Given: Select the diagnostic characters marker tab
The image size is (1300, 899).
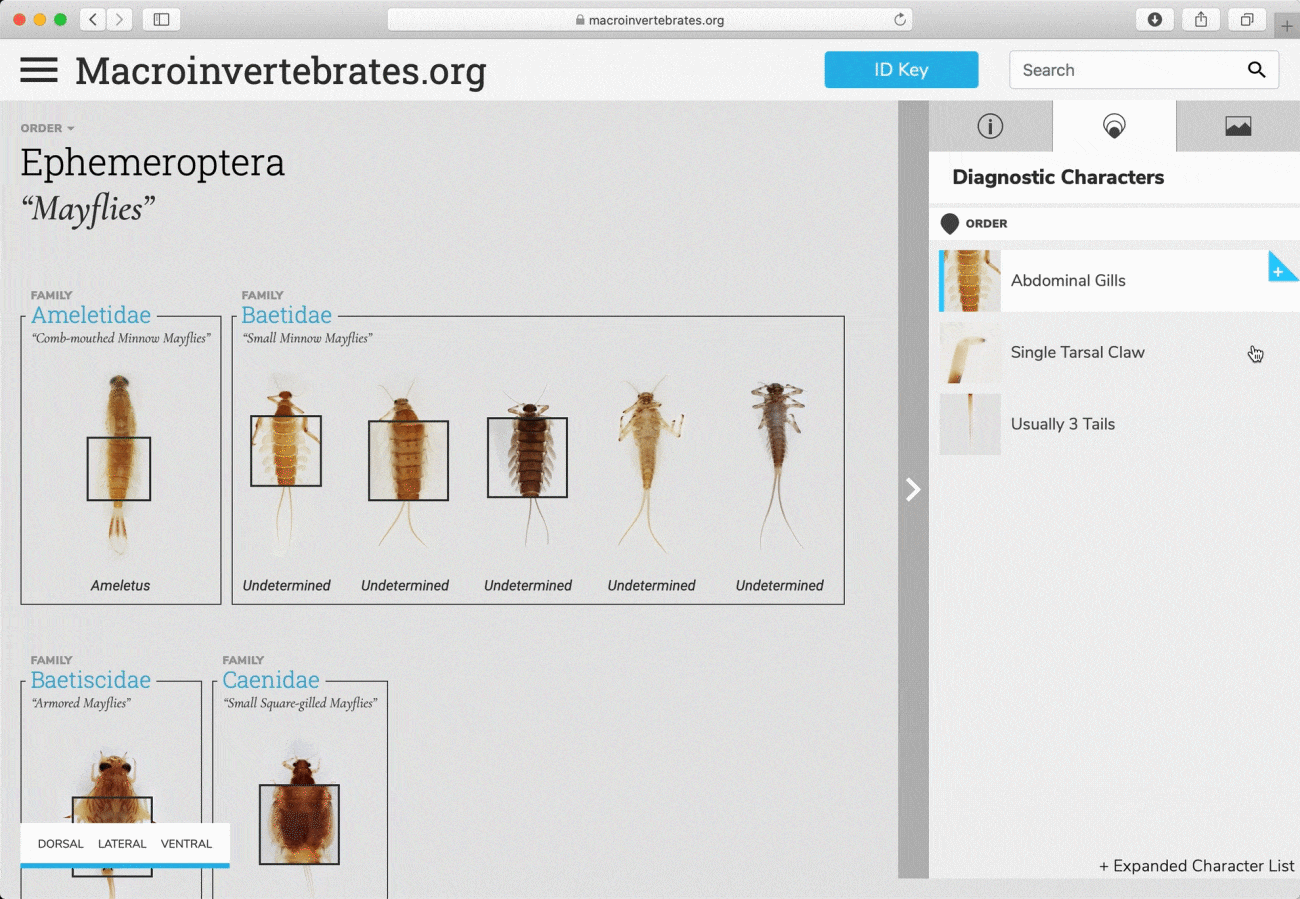Looking at the screenshot, I should tap(1114, 126).
